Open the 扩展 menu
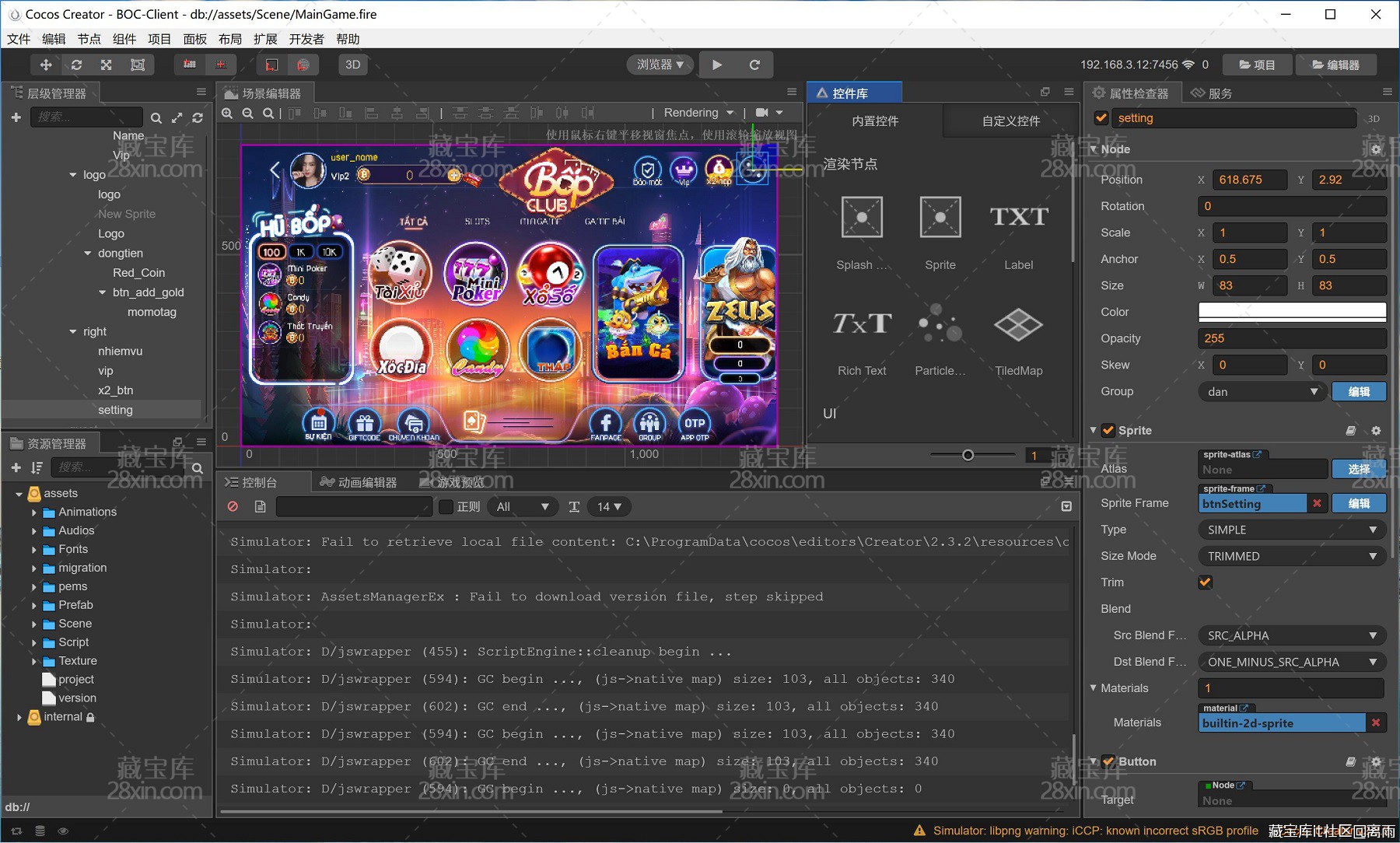This screenshot has height=843, width=1400. (x=265, y=39)
